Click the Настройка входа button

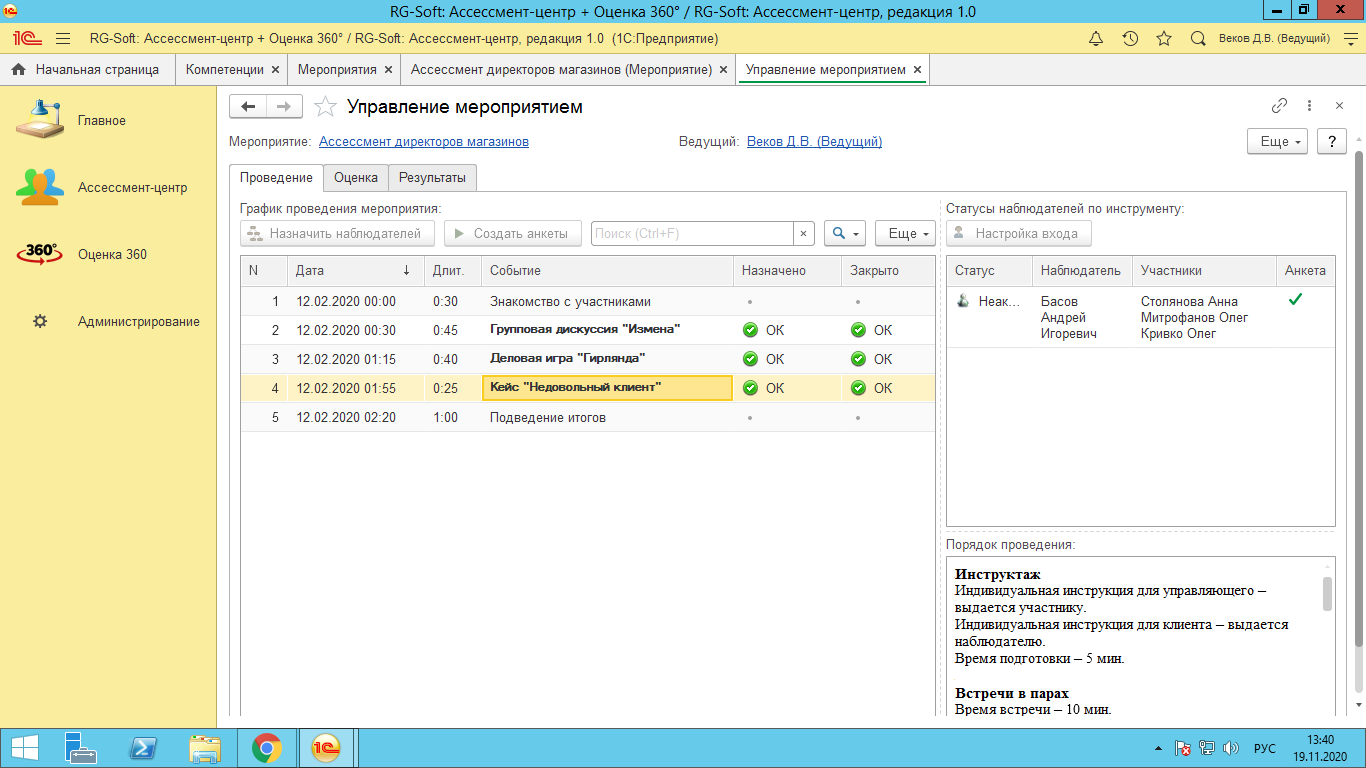1018,234
